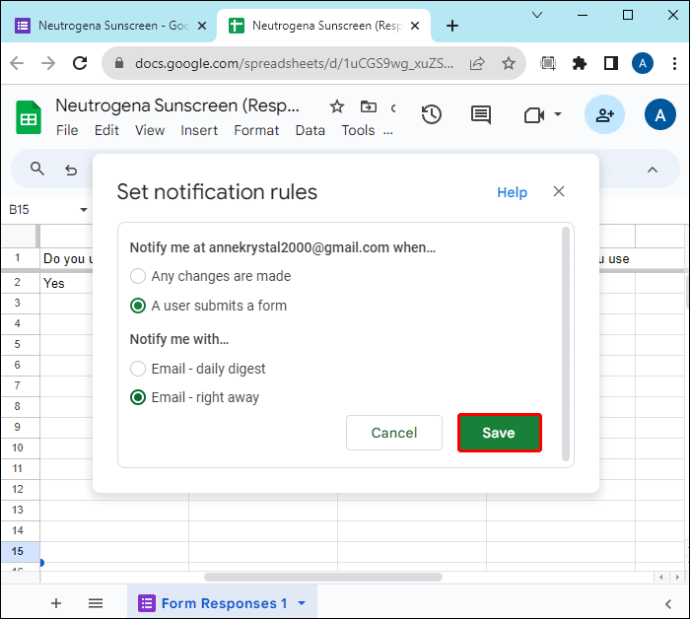
Task: Close the notification rules dialog
Action: click(x=559, y=191)
